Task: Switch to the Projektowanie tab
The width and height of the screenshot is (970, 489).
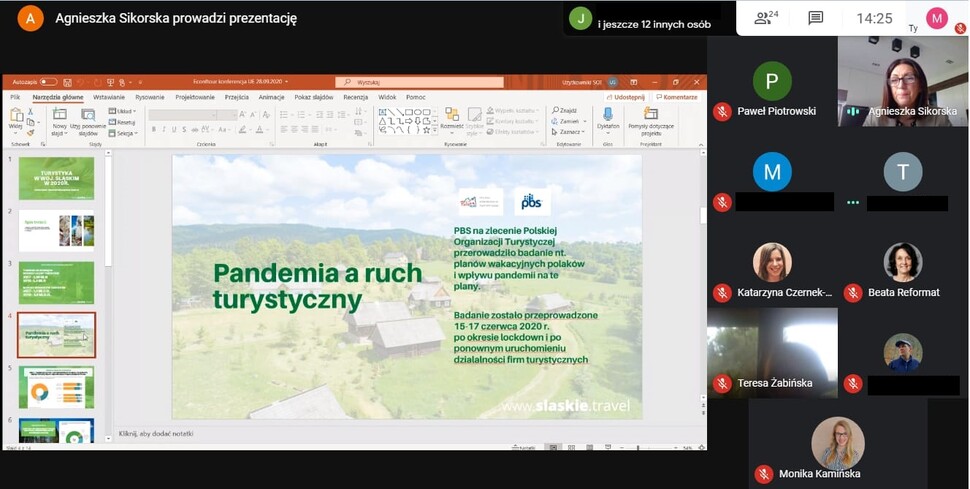Action: [195, 97]
